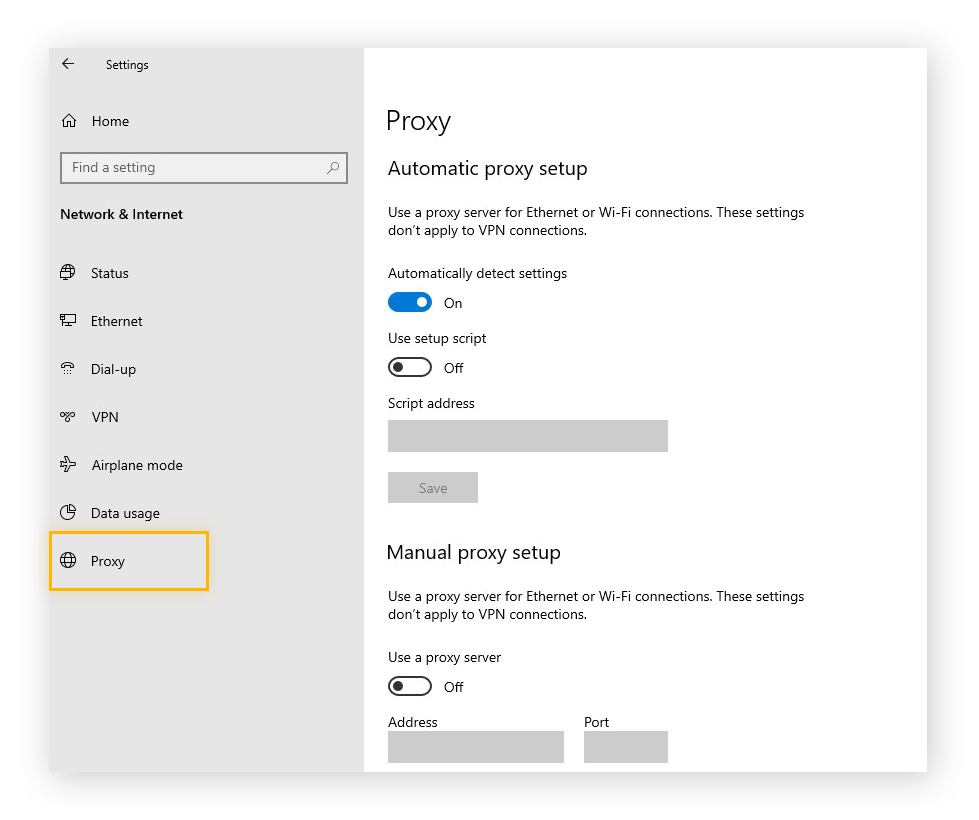Click the proxy Address field
This screenshot has height=820, width=979.
[475, 746]
